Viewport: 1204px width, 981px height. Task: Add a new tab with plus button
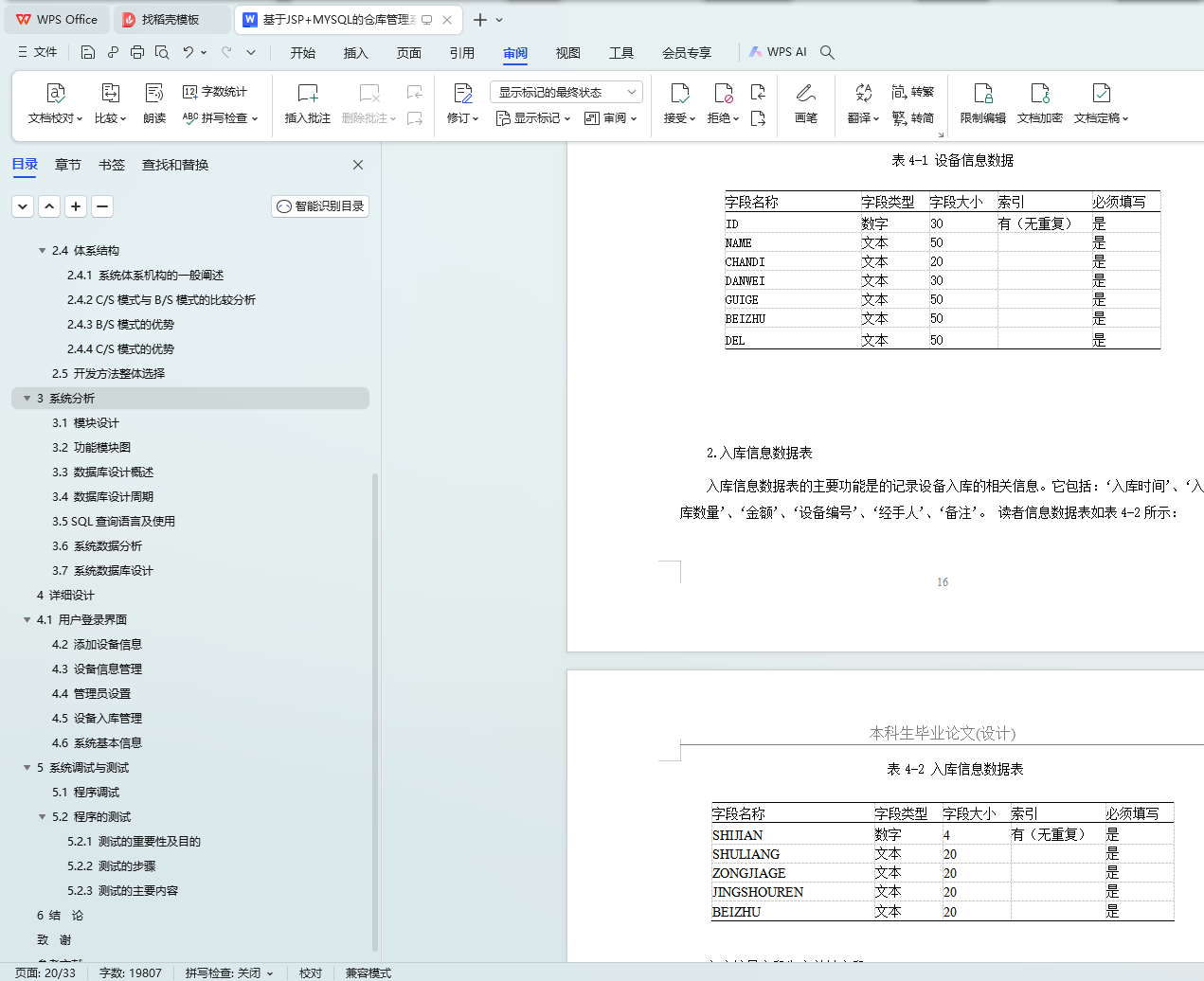(x=480, y=20)
